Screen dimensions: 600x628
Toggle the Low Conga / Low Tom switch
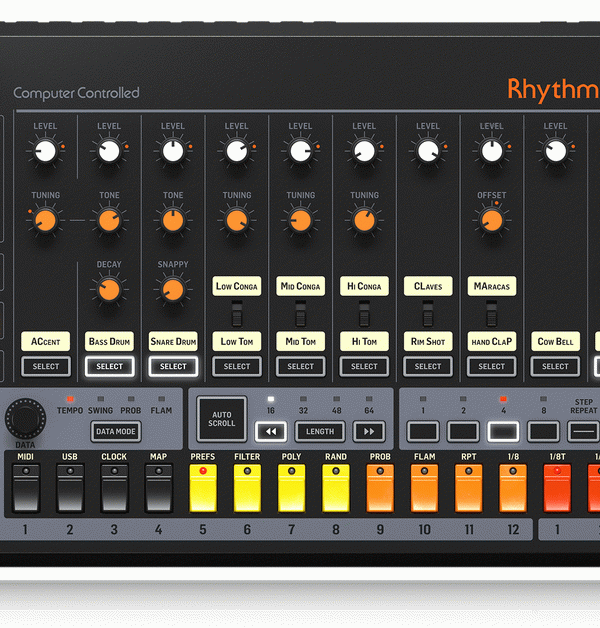point(237,314)
